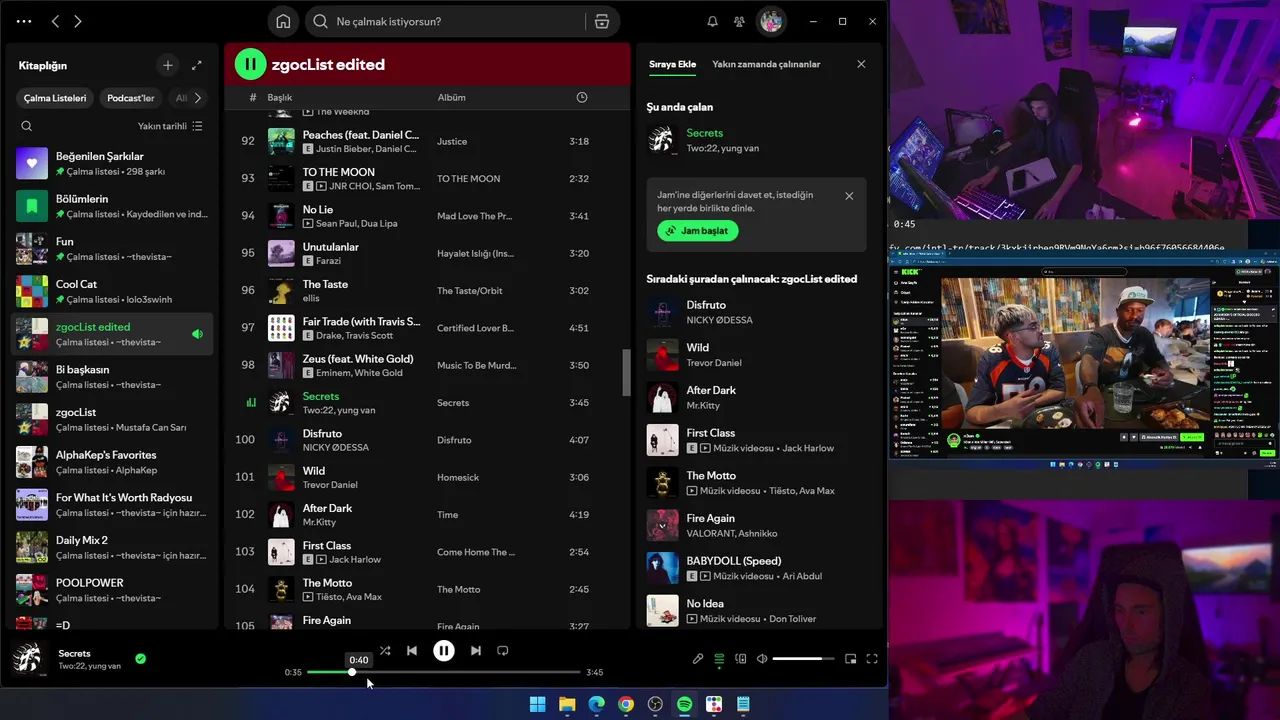Open the Spotify Home page
The height and width of the screenshot is (720, 1280).
(283, 21)
